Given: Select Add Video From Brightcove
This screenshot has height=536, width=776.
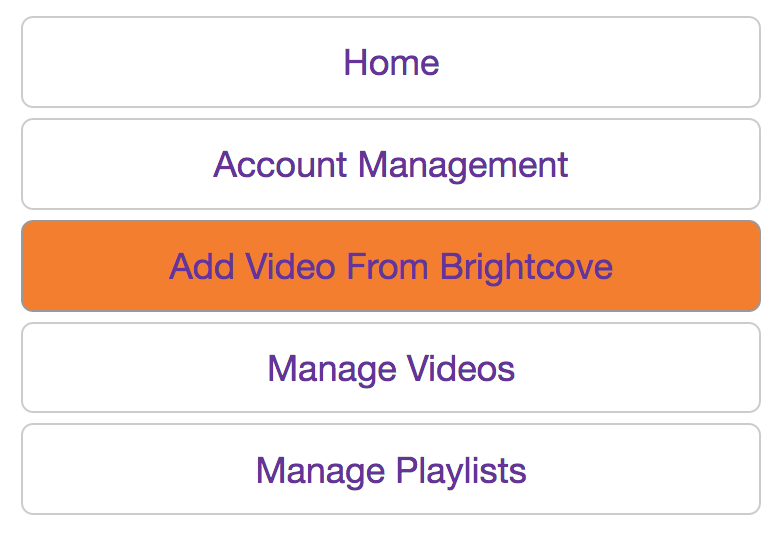Looking at the screenshot, I should [391, 267].
